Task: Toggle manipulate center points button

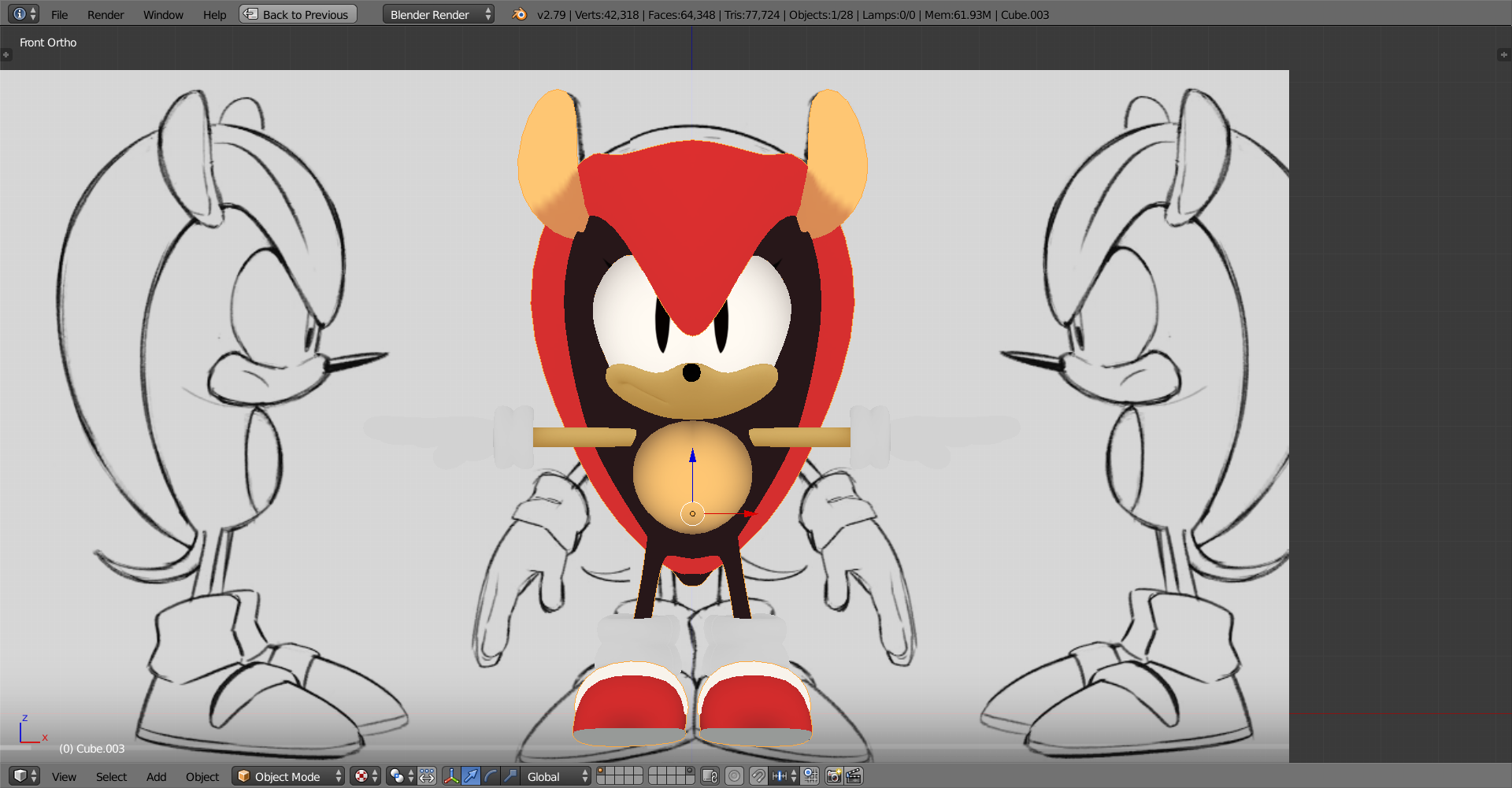Action: (x=427, y=776)
